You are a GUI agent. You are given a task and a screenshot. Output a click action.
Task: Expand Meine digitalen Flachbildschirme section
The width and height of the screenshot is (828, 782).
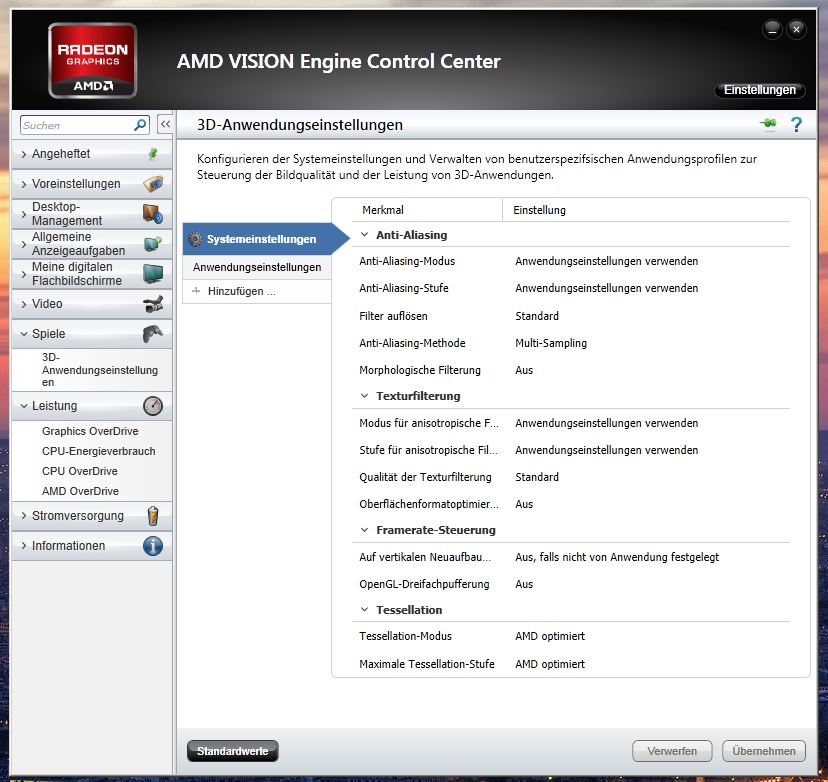24,275
